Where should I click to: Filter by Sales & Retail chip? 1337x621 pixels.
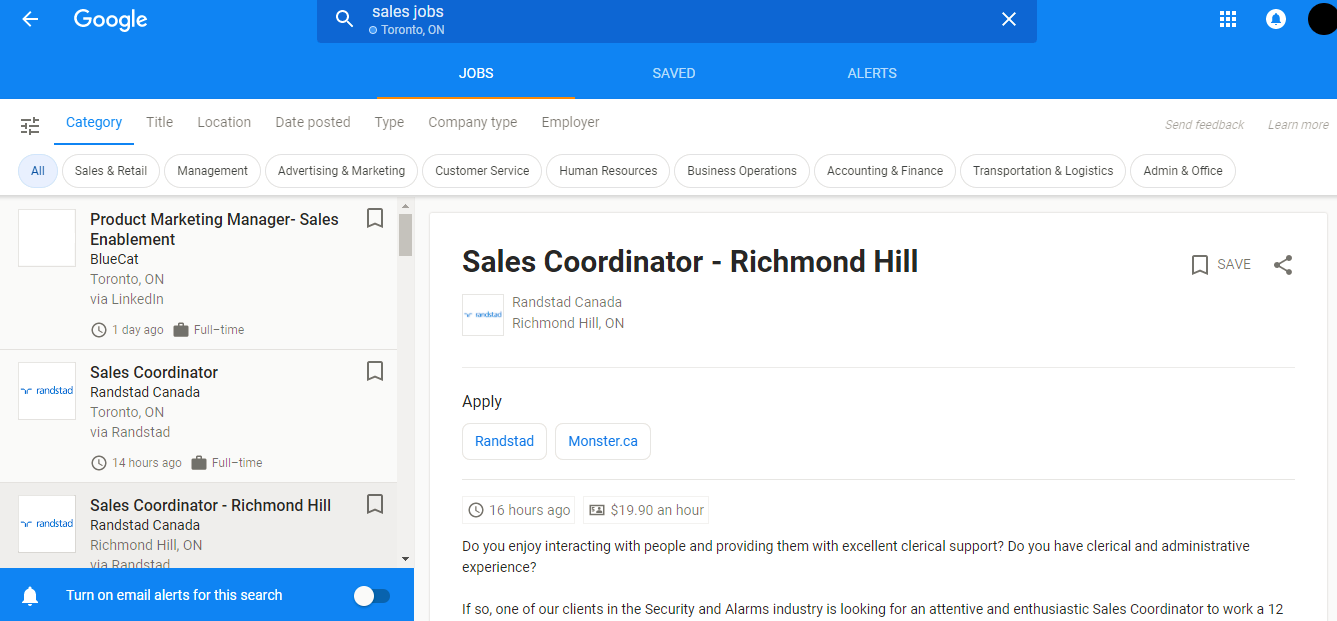tap(111, 171)
